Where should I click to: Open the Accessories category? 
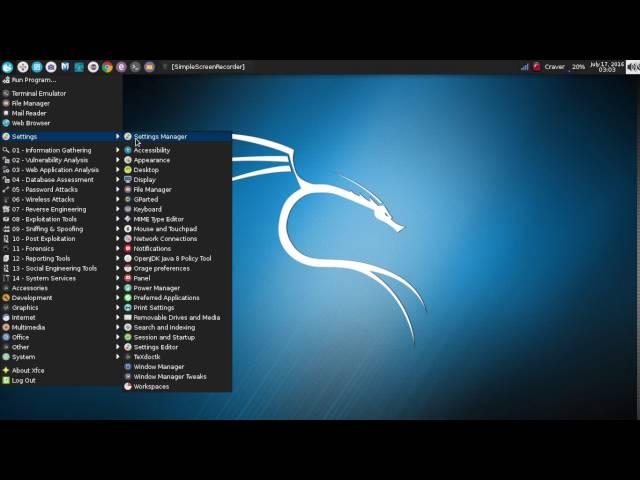pos(61,288)
